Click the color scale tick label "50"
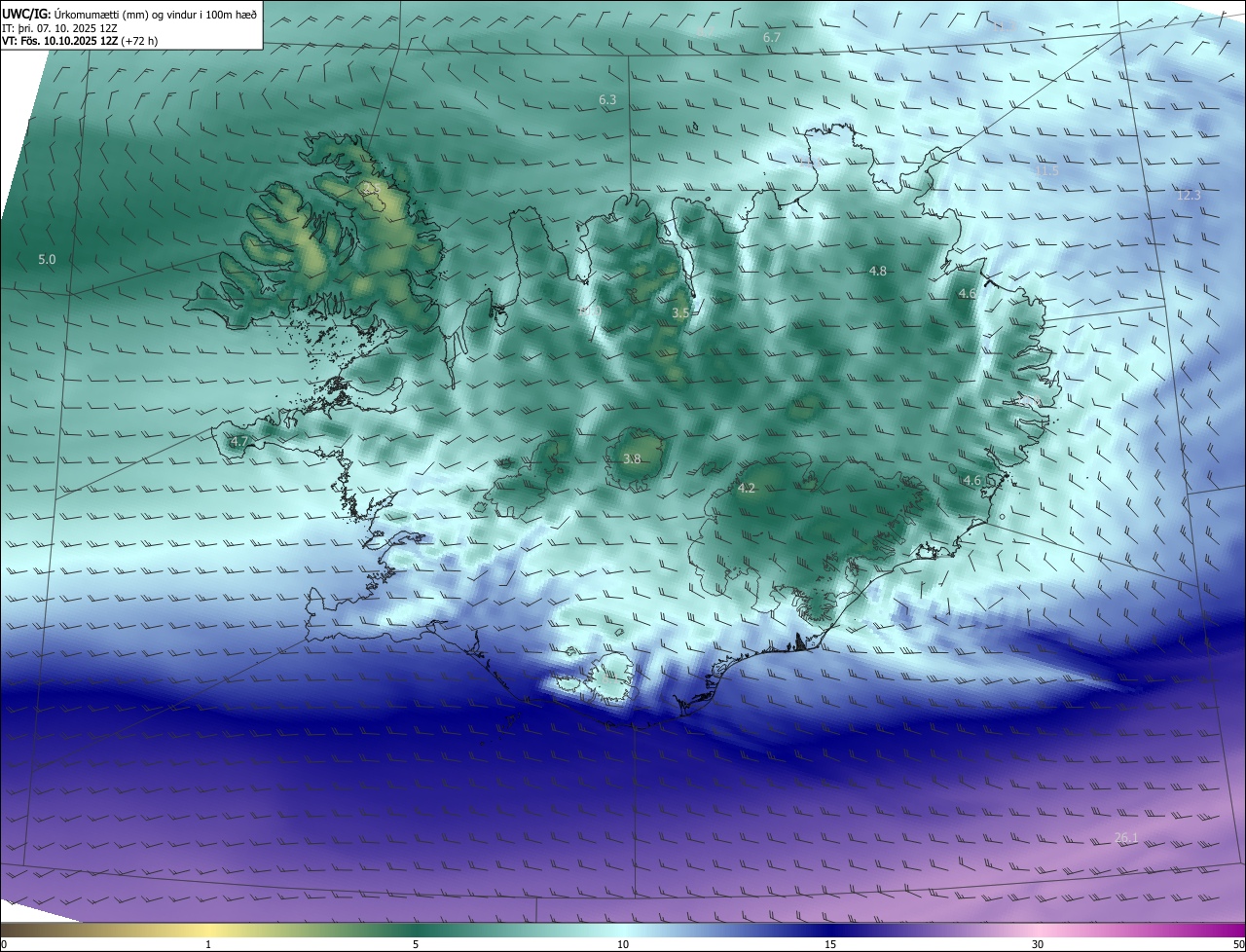The image size is (1246, 952). tap(1237, 944)
